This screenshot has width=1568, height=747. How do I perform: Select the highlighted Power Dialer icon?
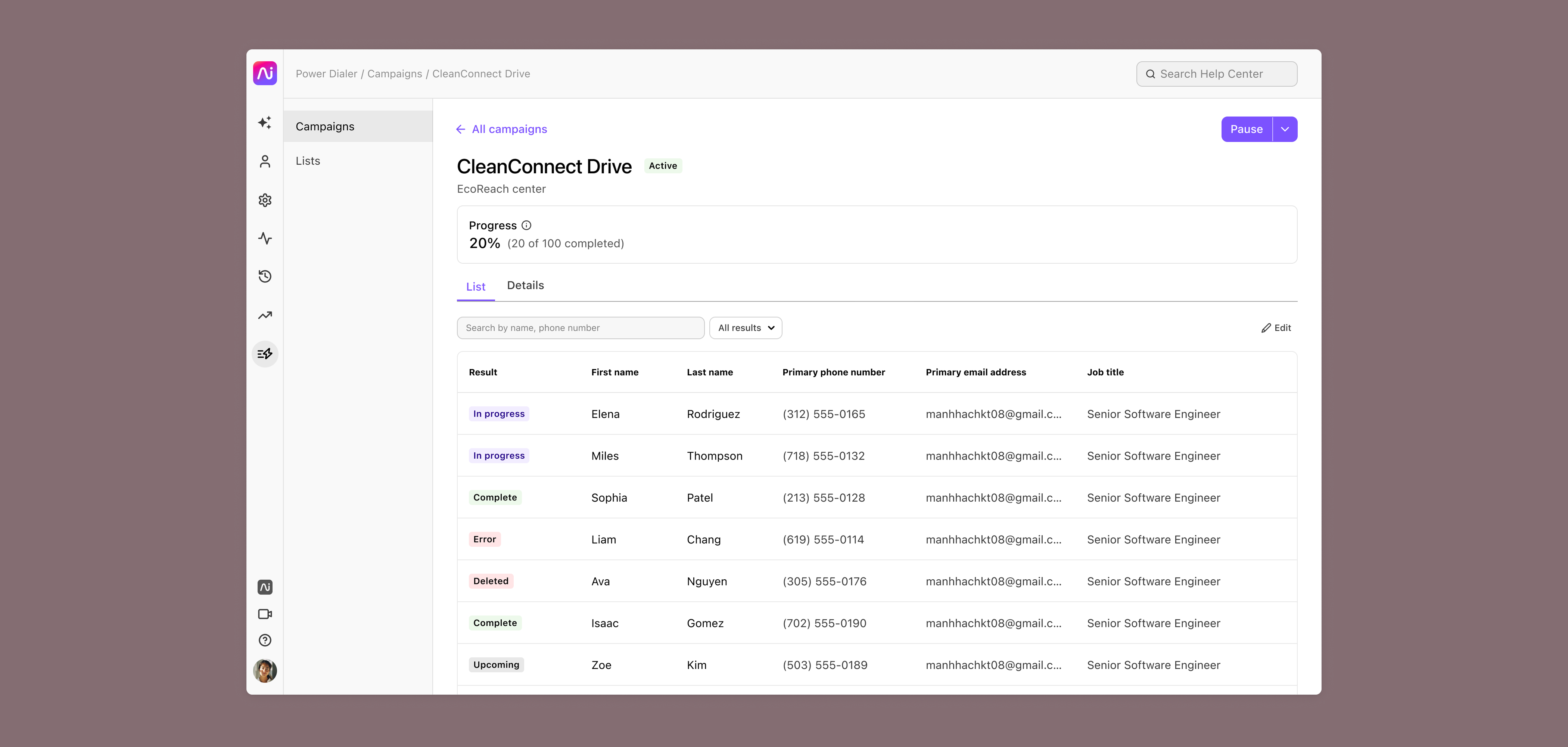[x=265, y=354]
